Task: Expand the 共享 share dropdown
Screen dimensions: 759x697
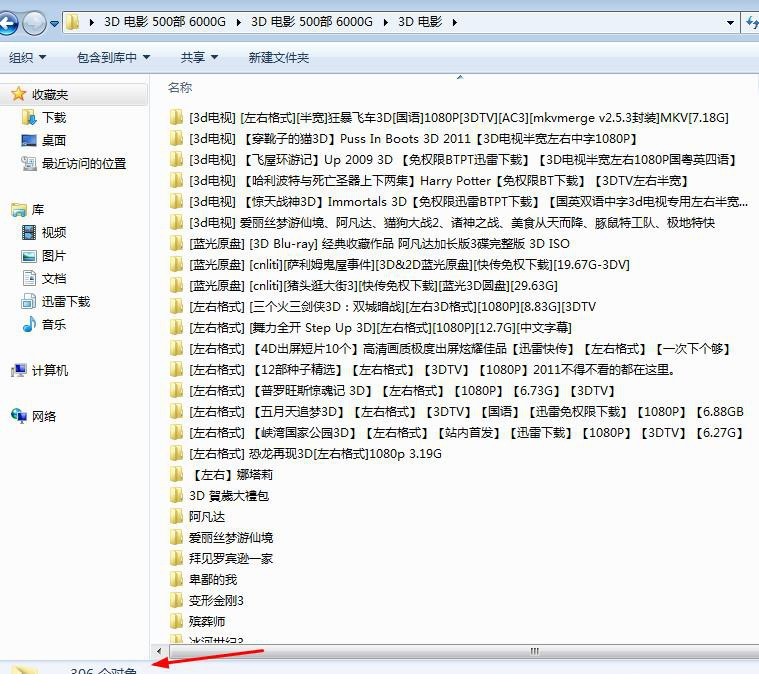Action: coord(199,58)
